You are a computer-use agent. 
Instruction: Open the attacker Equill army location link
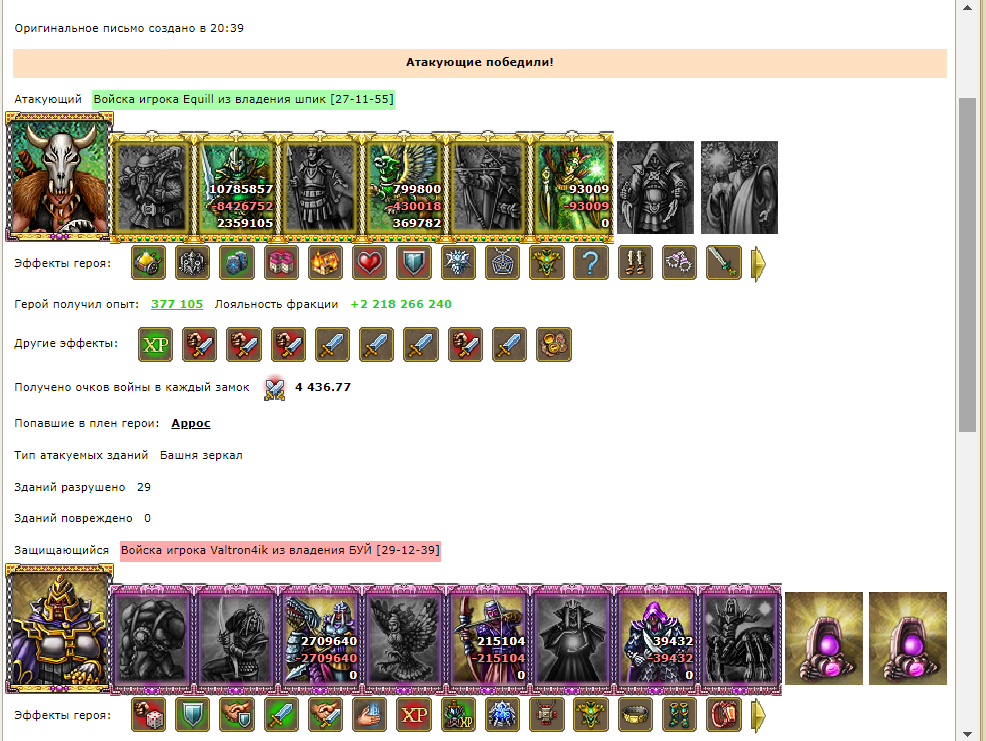point(243,99)
